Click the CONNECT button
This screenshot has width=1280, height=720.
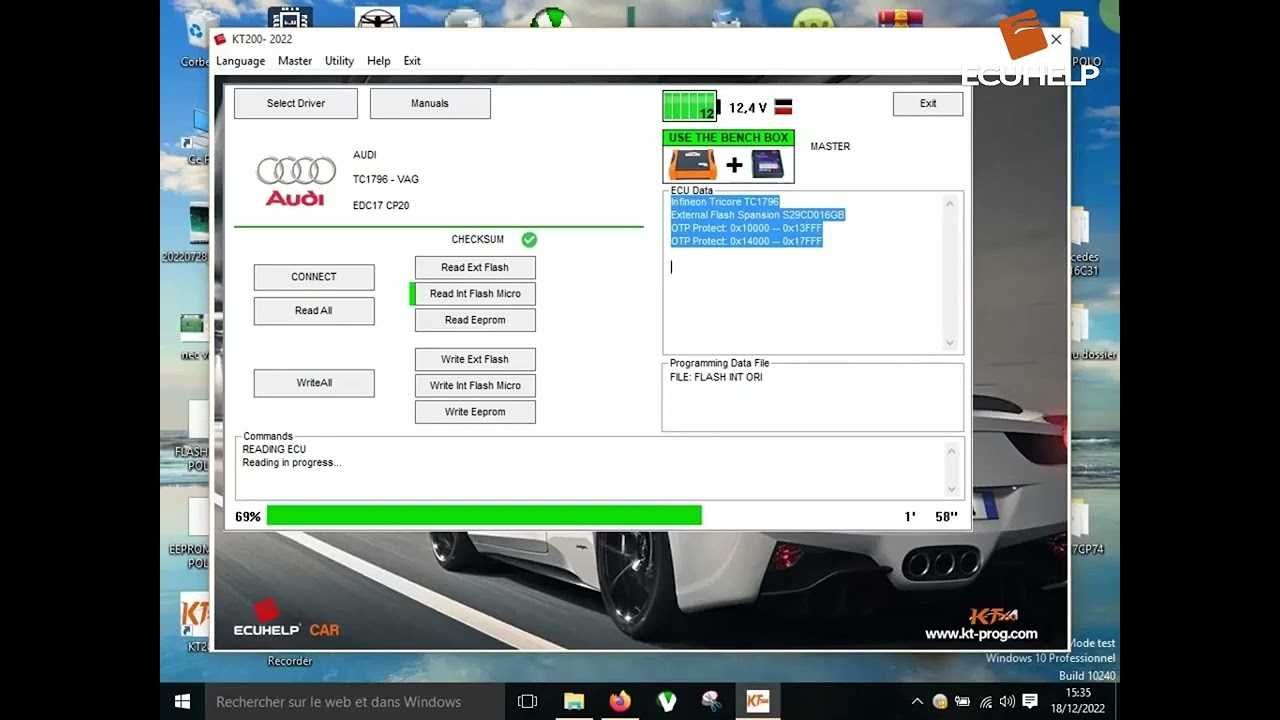[x=314, y=277]
